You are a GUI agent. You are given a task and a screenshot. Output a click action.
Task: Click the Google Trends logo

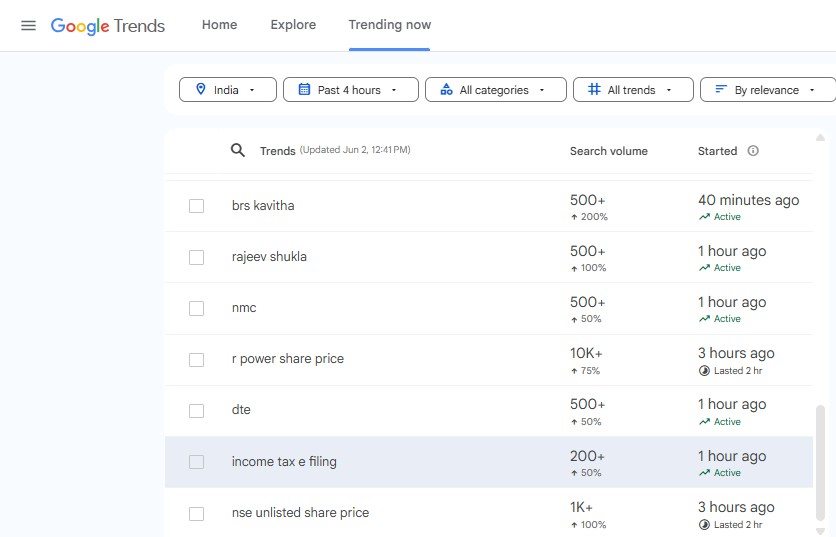(x=108, y=25)
